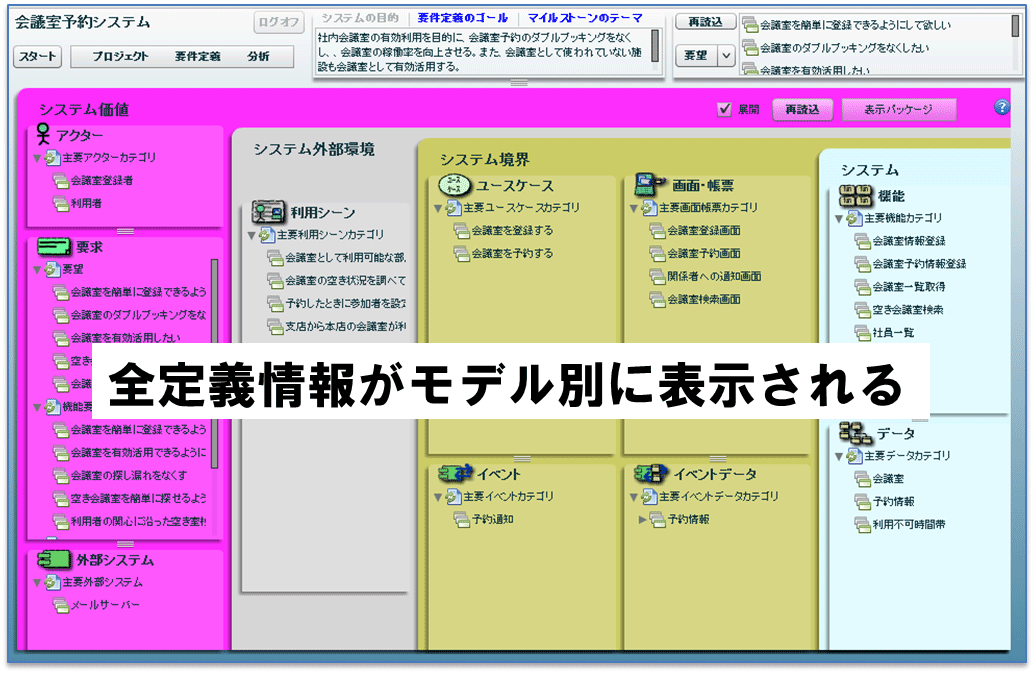The height and width of the screenshot is (673, 1034).
Task: Click the イベントデータ panel icon
Action: pyautogui.click(x=651, y=473)
